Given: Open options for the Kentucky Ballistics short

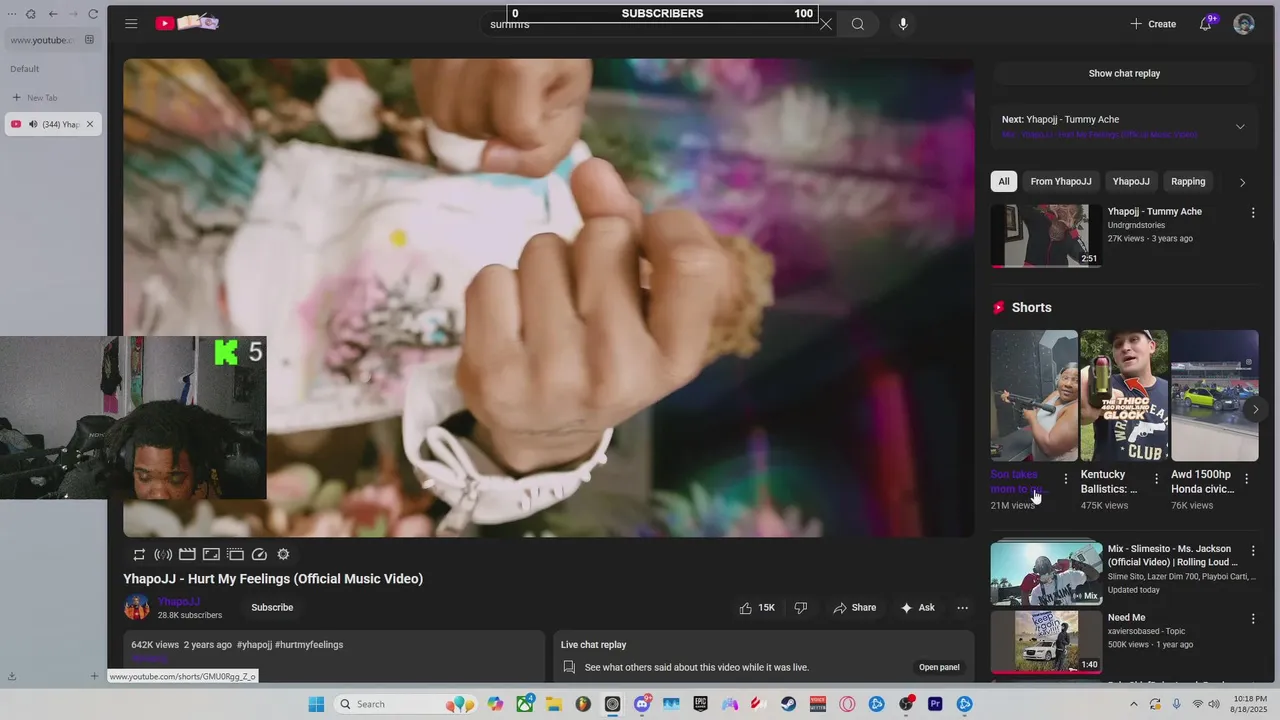Looking at the screenshot, I should click(x=1156, y=479).
